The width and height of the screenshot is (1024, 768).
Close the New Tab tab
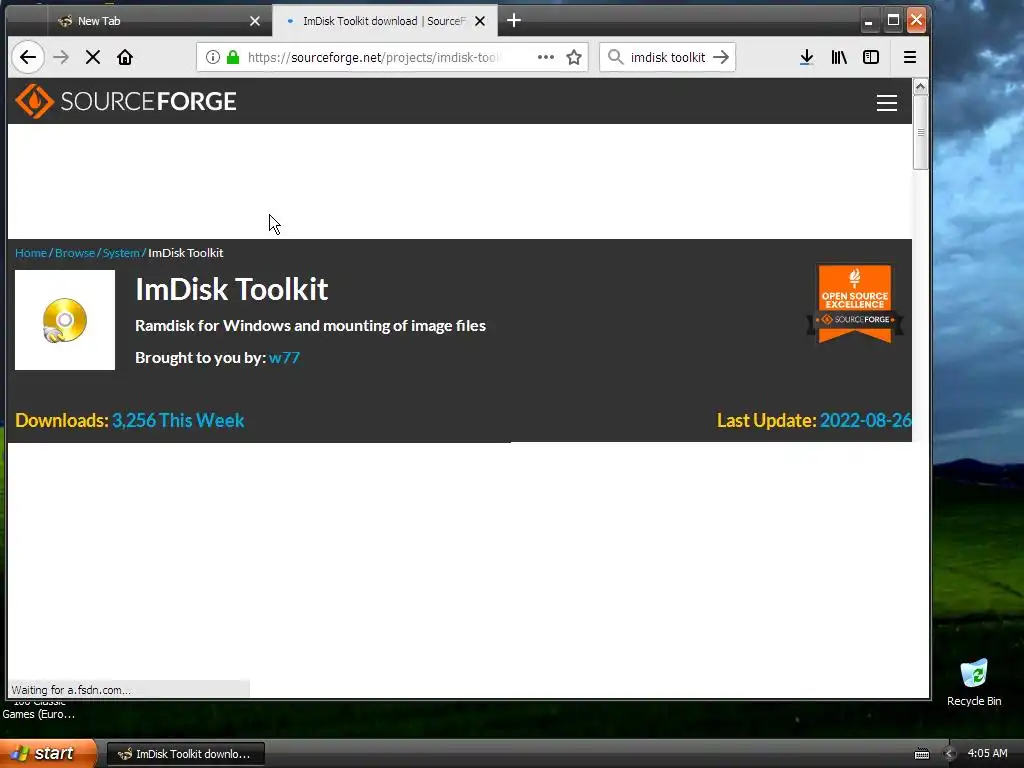pyautogui.click(x=255, y=21)
